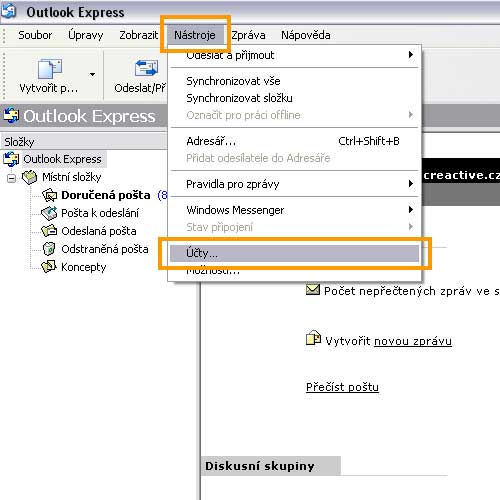The height and width of the screenshot is (500, 500).
Task: Open the Úpravy menu
Action: point(86,35)
